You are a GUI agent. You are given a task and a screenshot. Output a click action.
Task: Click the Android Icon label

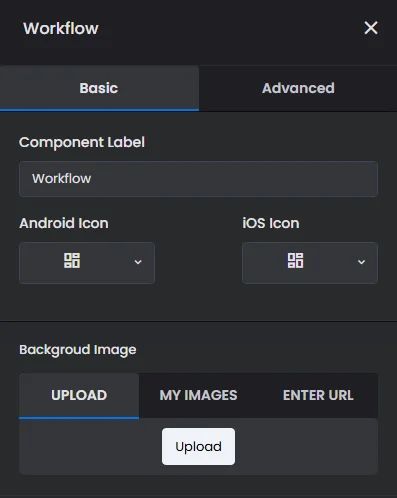(64, 223)
